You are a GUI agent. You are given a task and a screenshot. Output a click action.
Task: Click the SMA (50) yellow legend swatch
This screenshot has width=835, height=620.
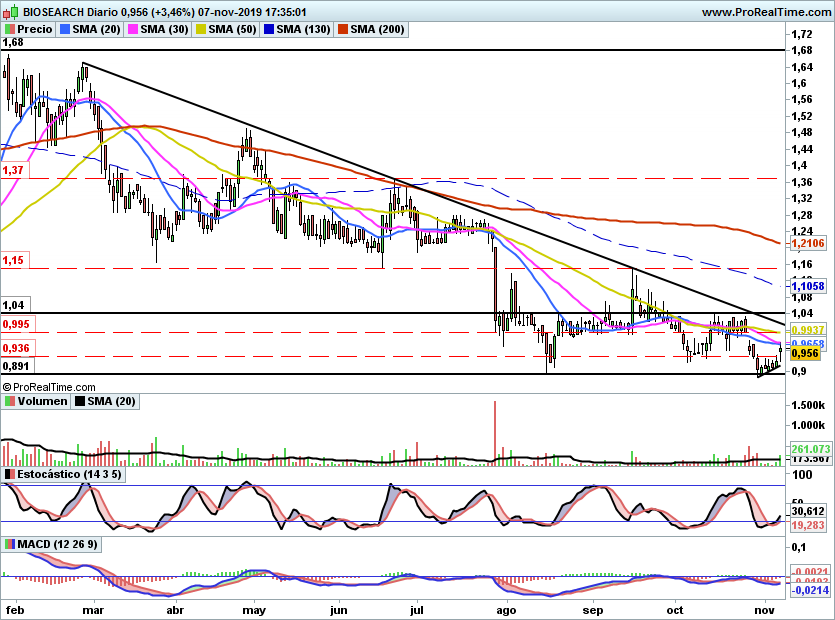(x=201, y=29)
